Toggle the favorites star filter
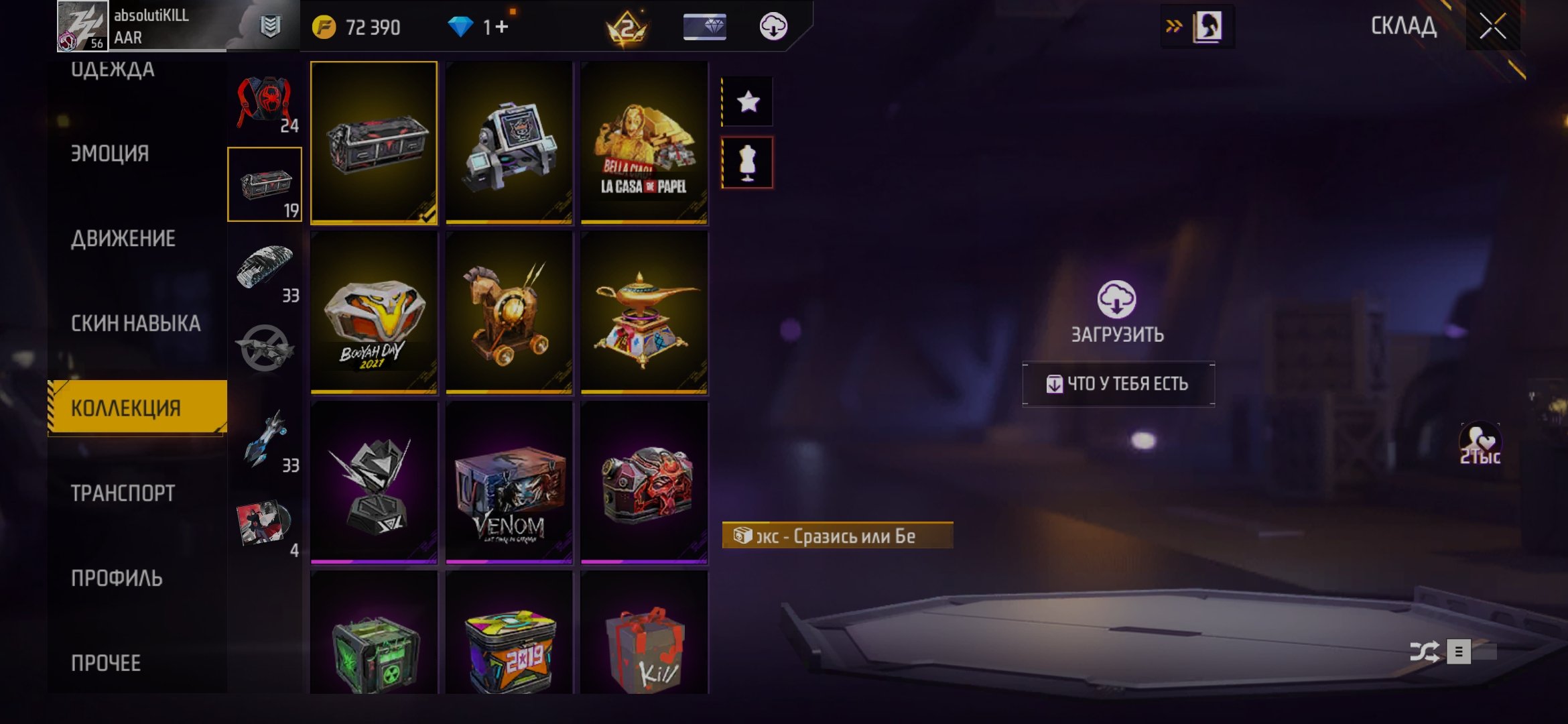 748,102
